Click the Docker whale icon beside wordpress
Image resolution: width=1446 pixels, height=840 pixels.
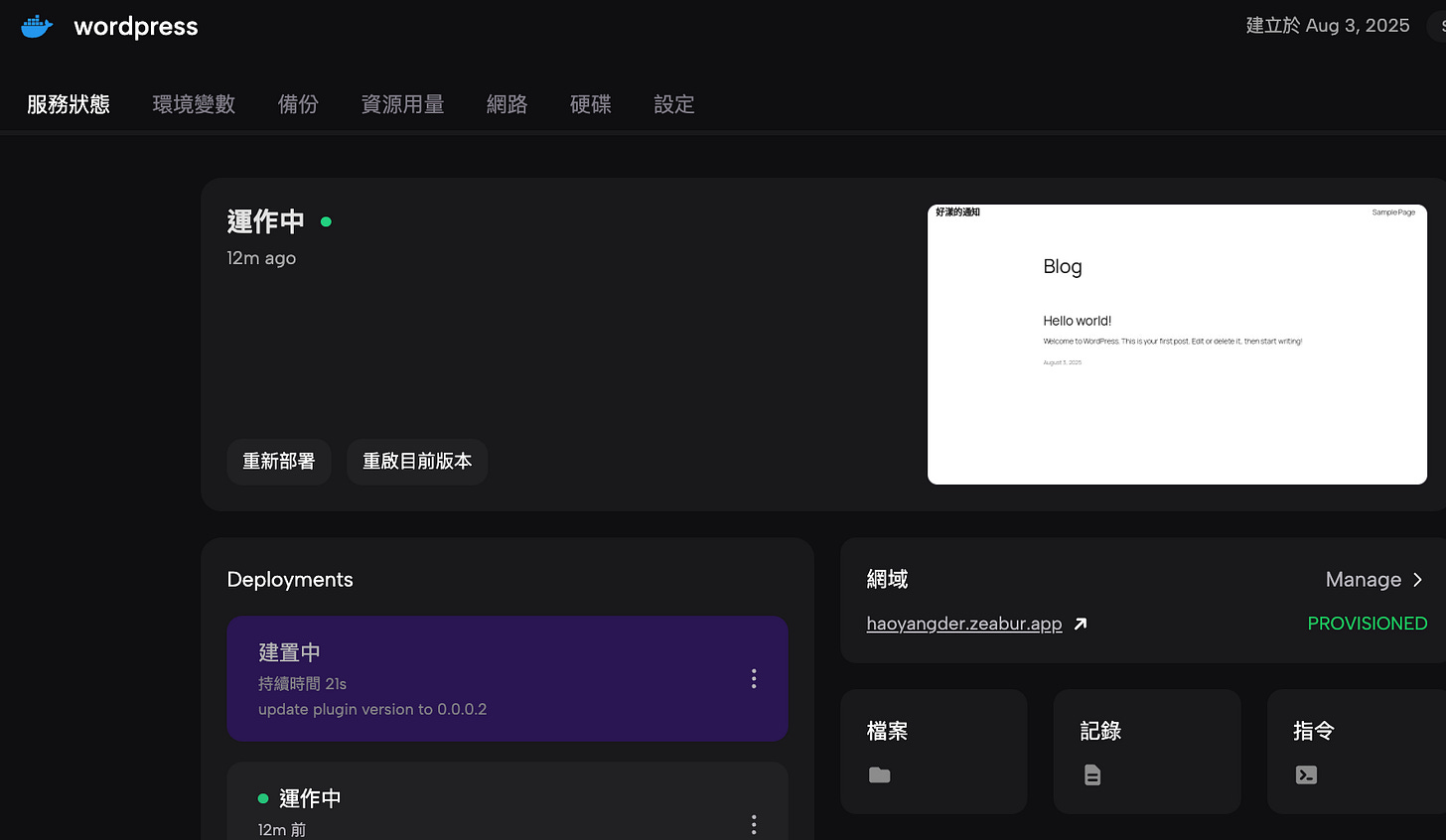[37, 27]
